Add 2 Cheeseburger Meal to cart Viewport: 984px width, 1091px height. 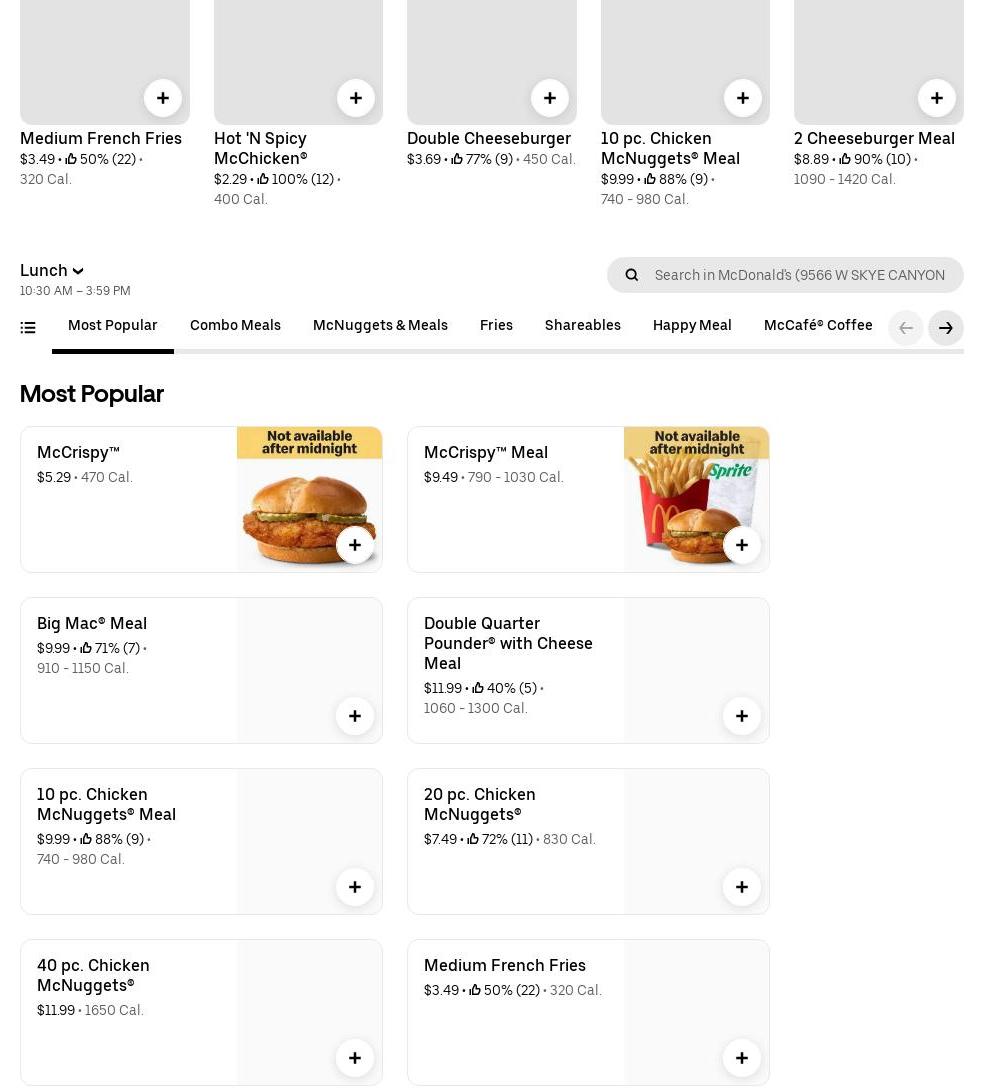pyautogui.click(x=936, y=98)
